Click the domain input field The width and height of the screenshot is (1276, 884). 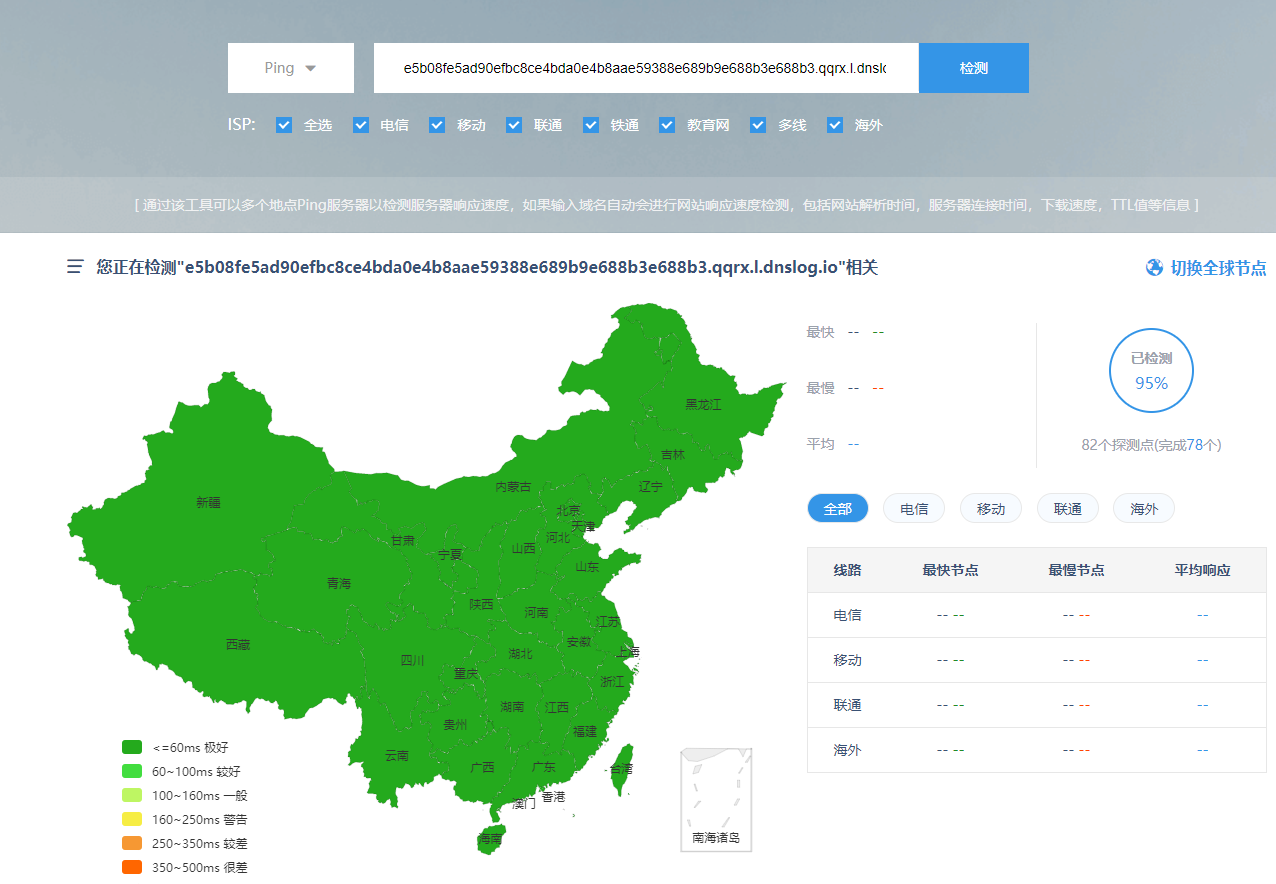pyautogui.click(x=645, y=68)
